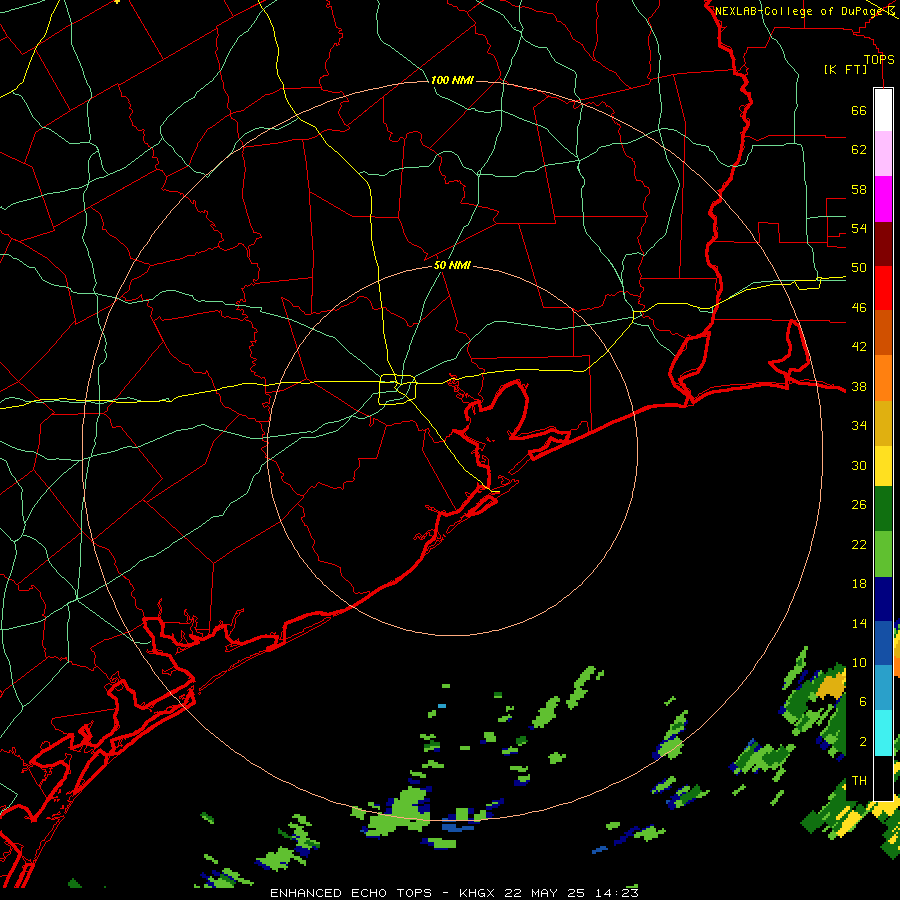Click the '14' legend value
900x900 pixels.
pyautogui.click(x=859, y=623)
